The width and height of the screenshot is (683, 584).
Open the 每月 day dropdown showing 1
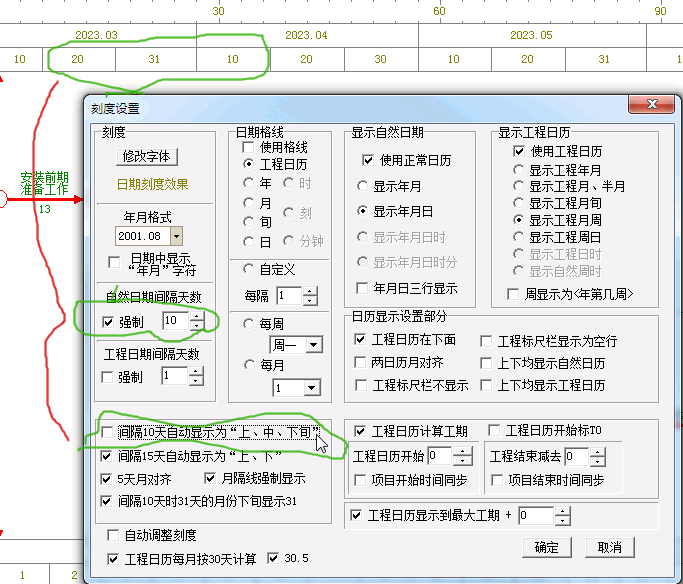pos(312,388)
